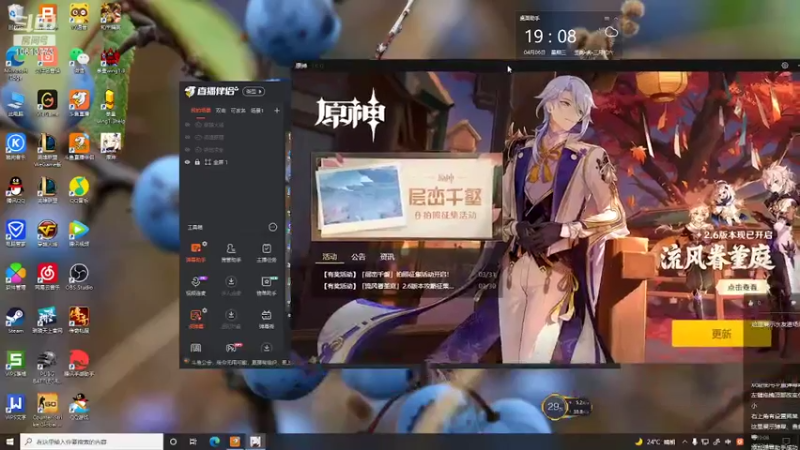Image resolution: width=800 pixels, height=450 pixels.
Task: Click the microphone icon in the system tray
Action: [x=695, y=441]
